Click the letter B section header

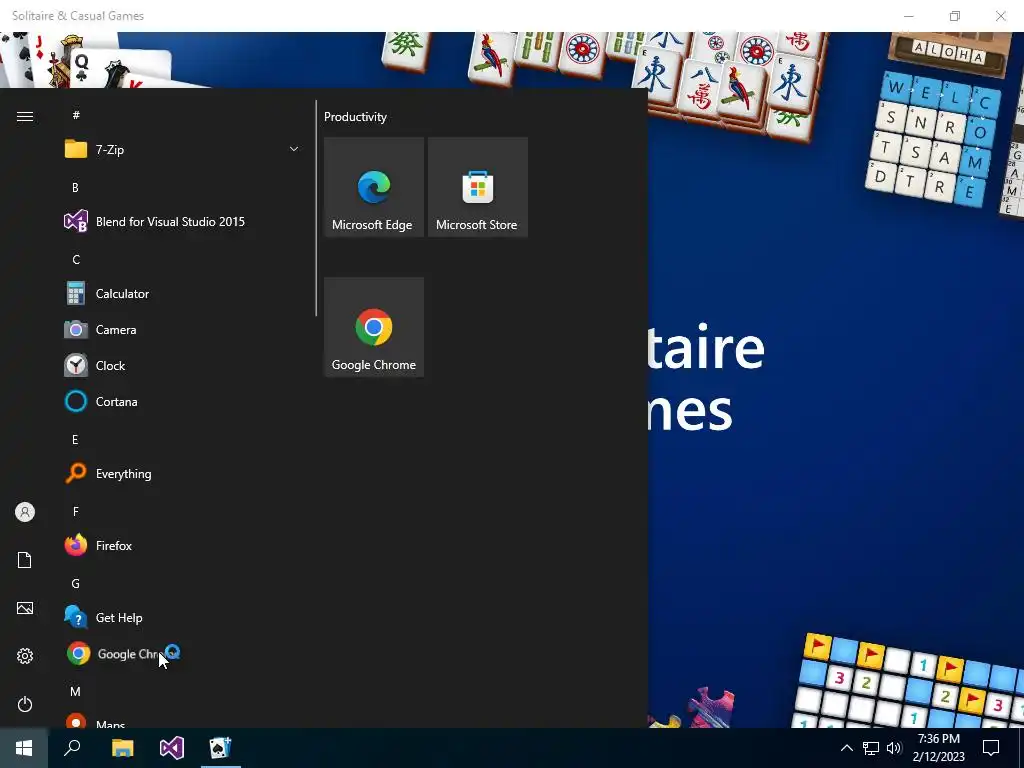tap(75, 187)
